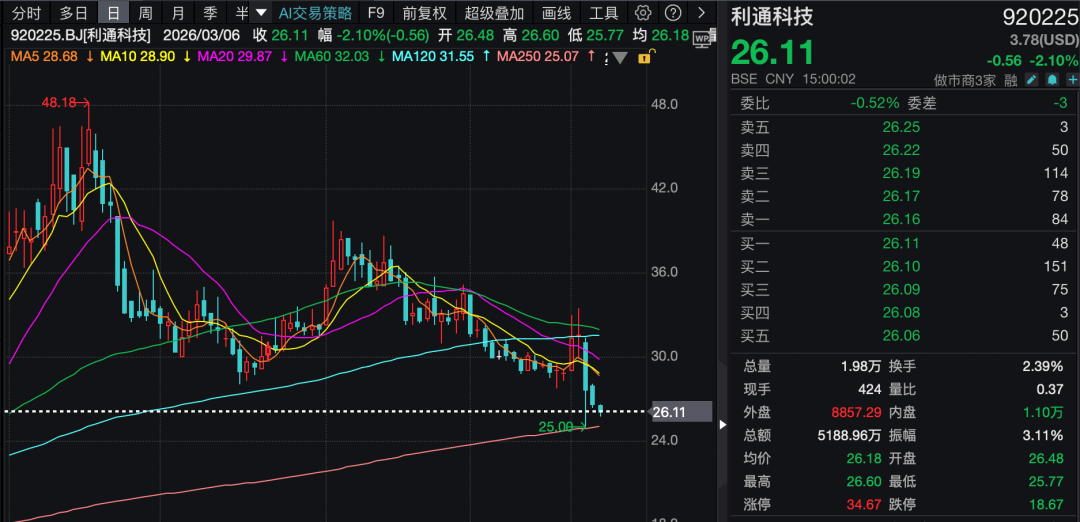This screenshot has height=522, width=1080.
Task: Click the help question mark icon
Action: pos(673,13)
